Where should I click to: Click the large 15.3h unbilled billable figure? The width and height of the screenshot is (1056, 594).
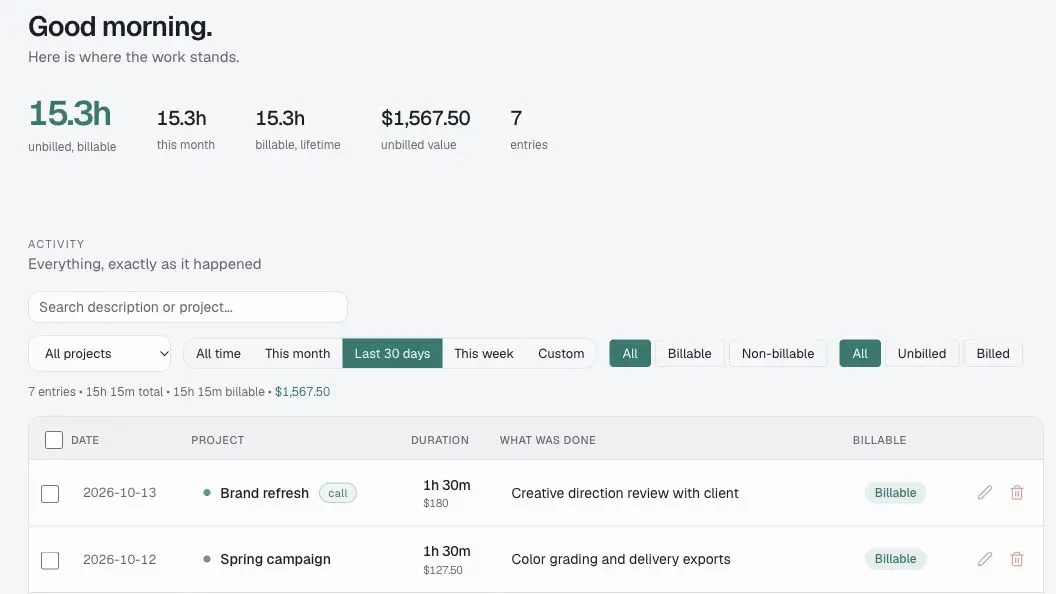70,114
